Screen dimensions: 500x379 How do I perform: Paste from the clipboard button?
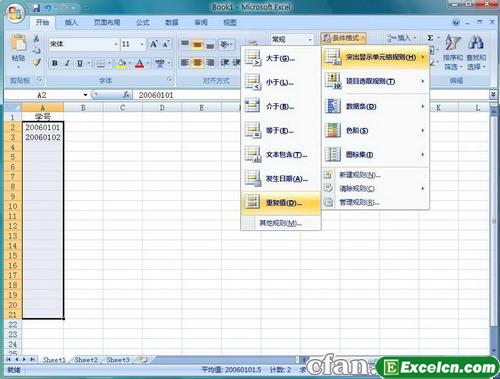coord(19,51)
